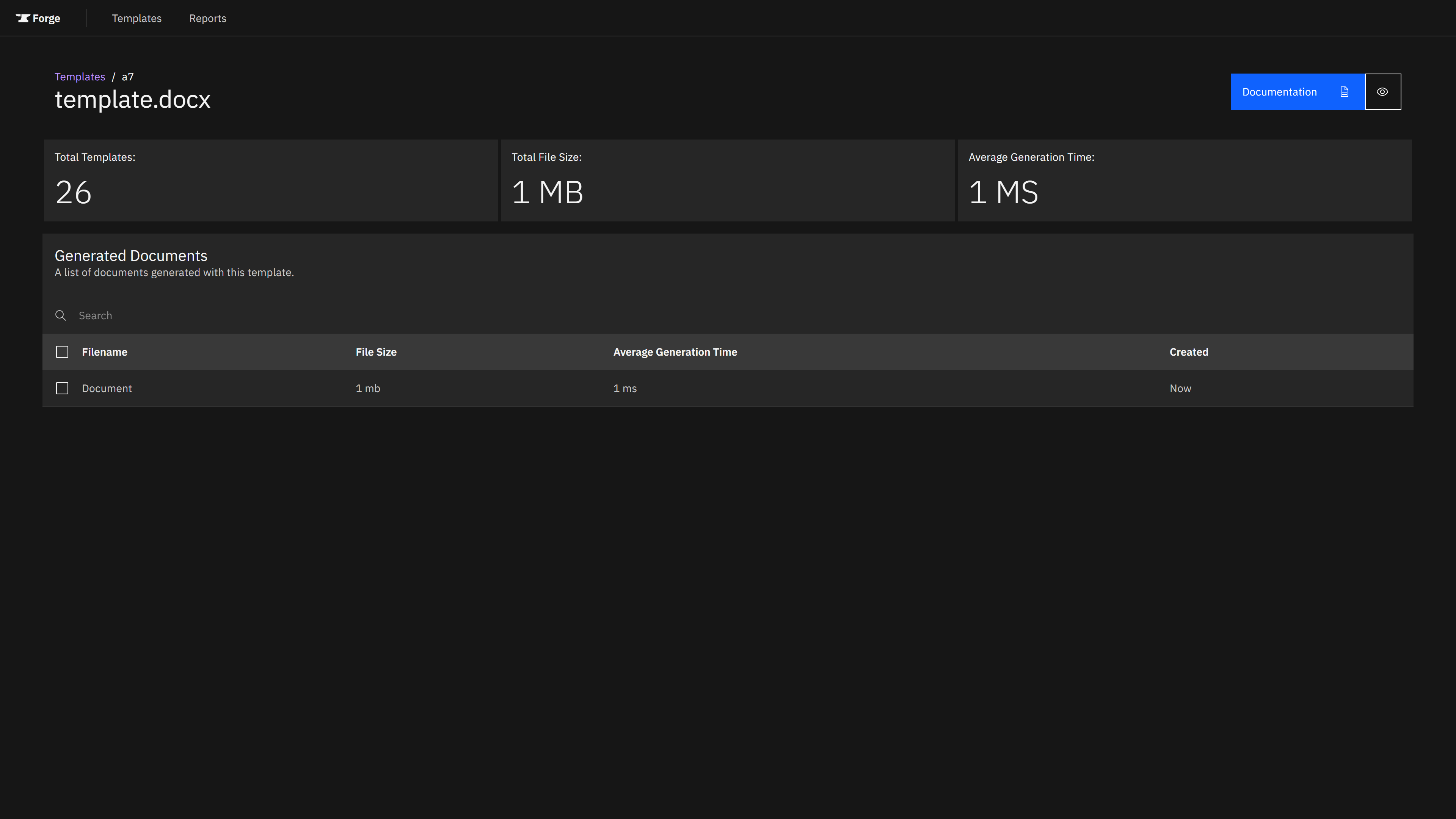Click the blue Documentation button
Screen dimensions: 1456x819
click(x=1280, y=91)
